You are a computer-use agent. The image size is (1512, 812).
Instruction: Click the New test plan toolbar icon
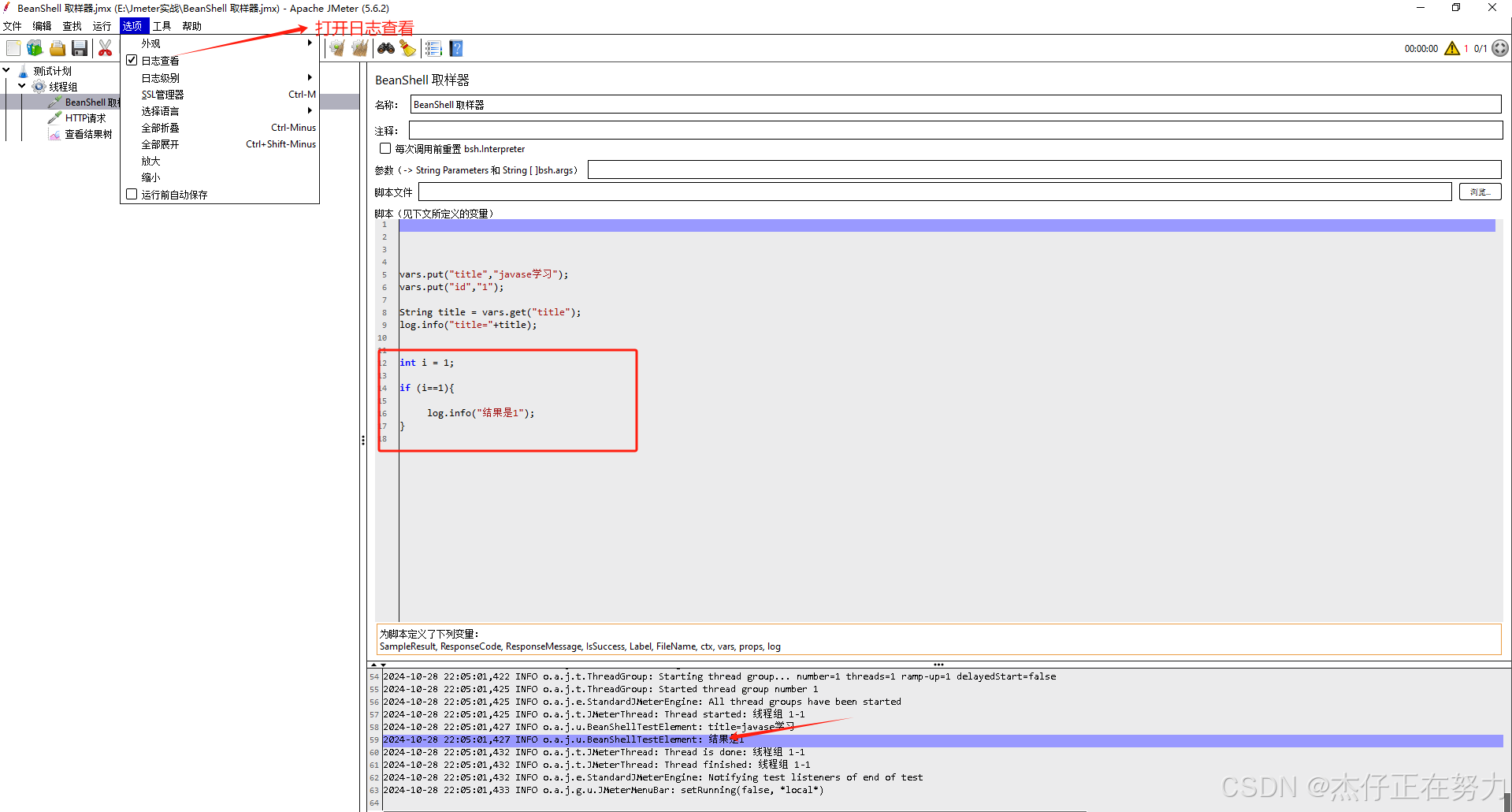pos(13,49)
